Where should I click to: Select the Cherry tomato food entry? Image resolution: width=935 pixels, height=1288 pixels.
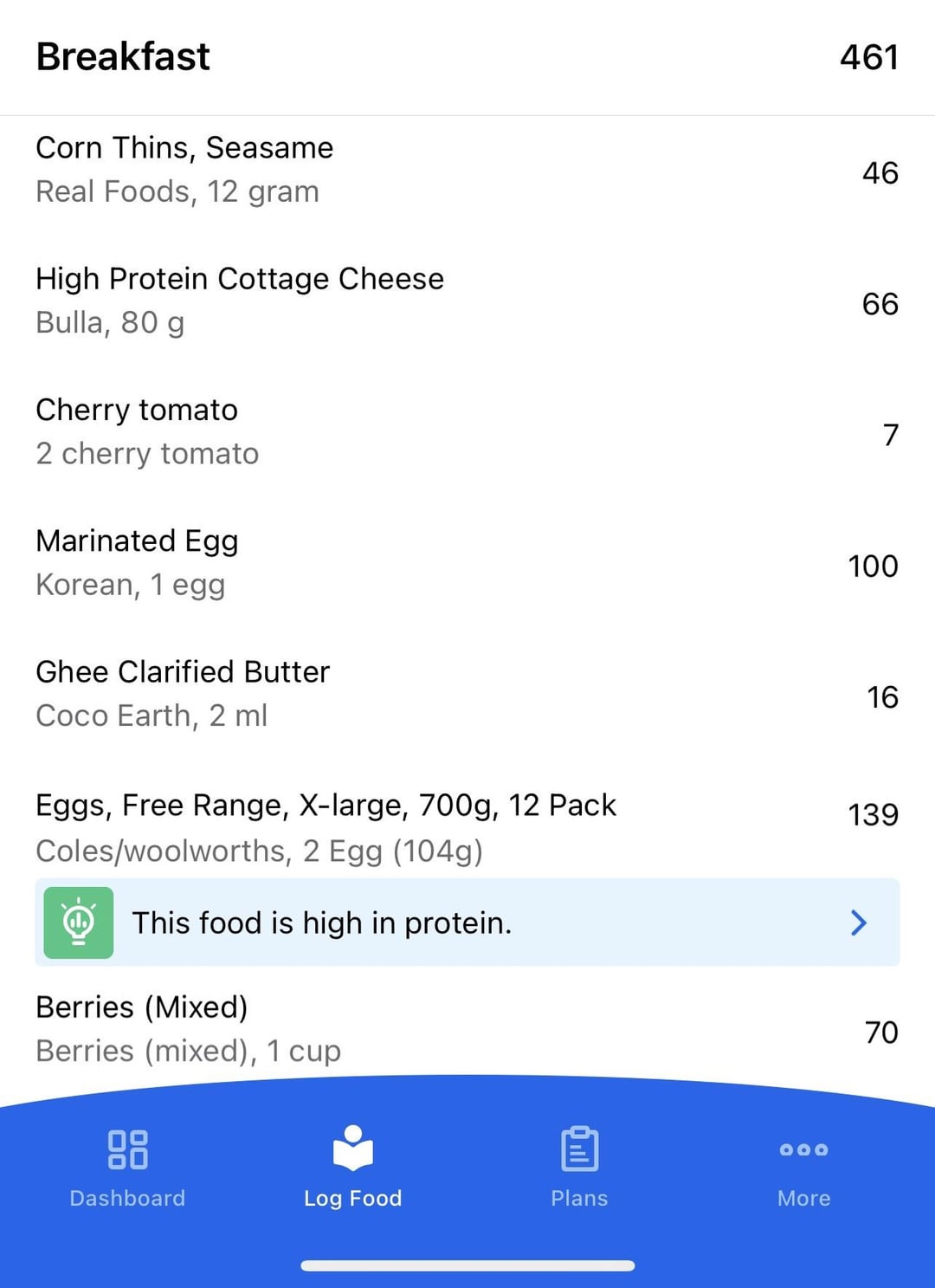click(x=467, y=431)
